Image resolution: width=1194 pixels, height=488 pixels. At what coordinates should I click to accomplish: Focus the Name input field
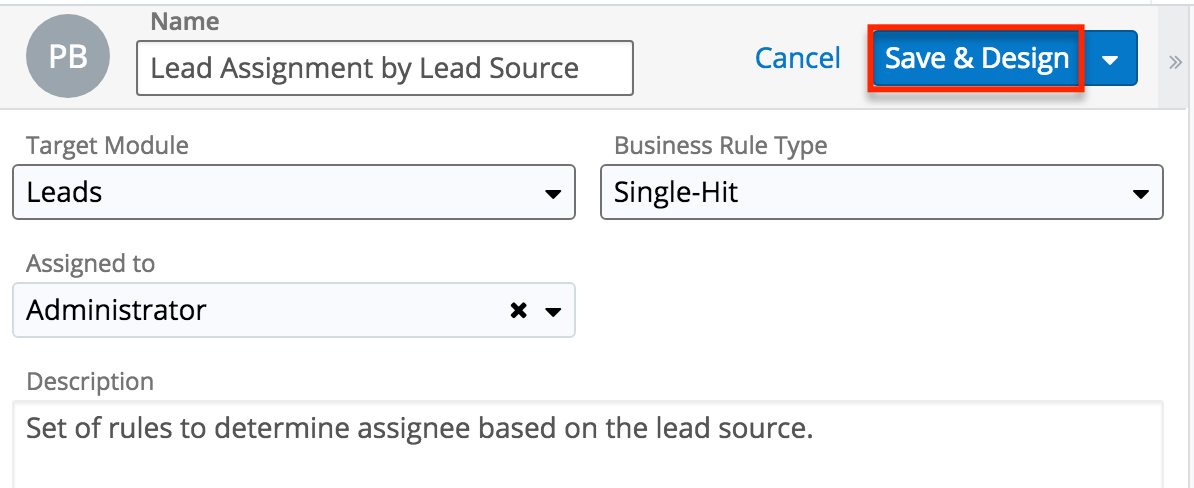(x=384, y=68)
